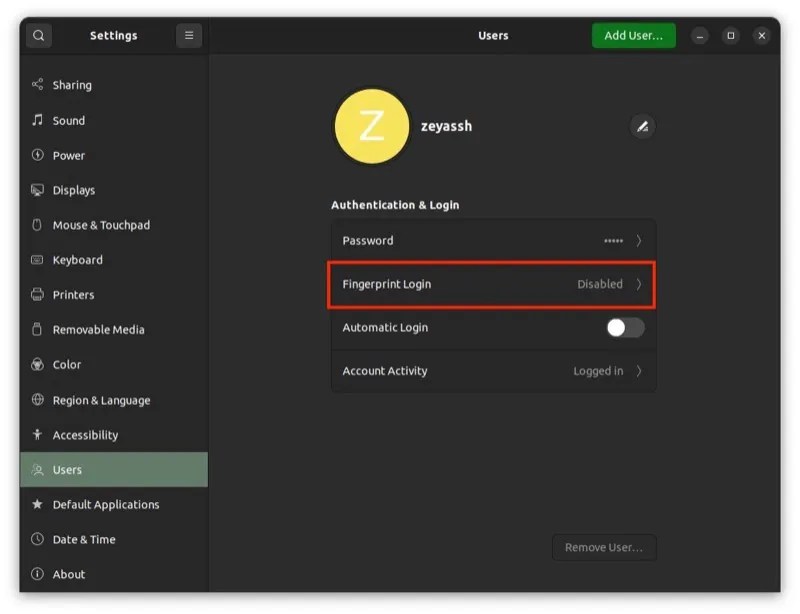The height and width of the screenshot is (614, 800).
Task: Open the hamburger menu in Settings
Action: (x=188, y=35)
